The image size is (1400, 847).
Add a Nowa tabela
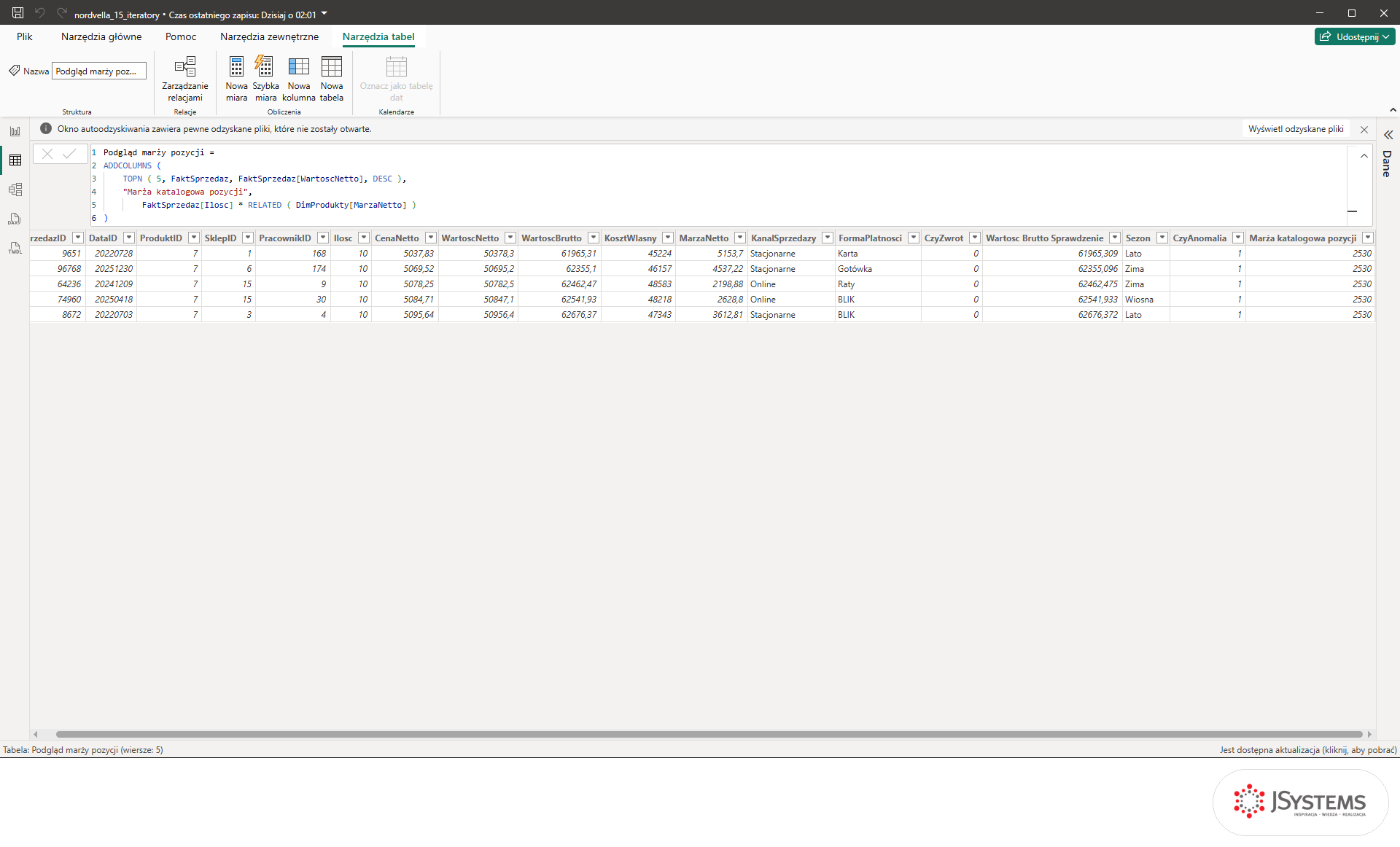[331, 79]
